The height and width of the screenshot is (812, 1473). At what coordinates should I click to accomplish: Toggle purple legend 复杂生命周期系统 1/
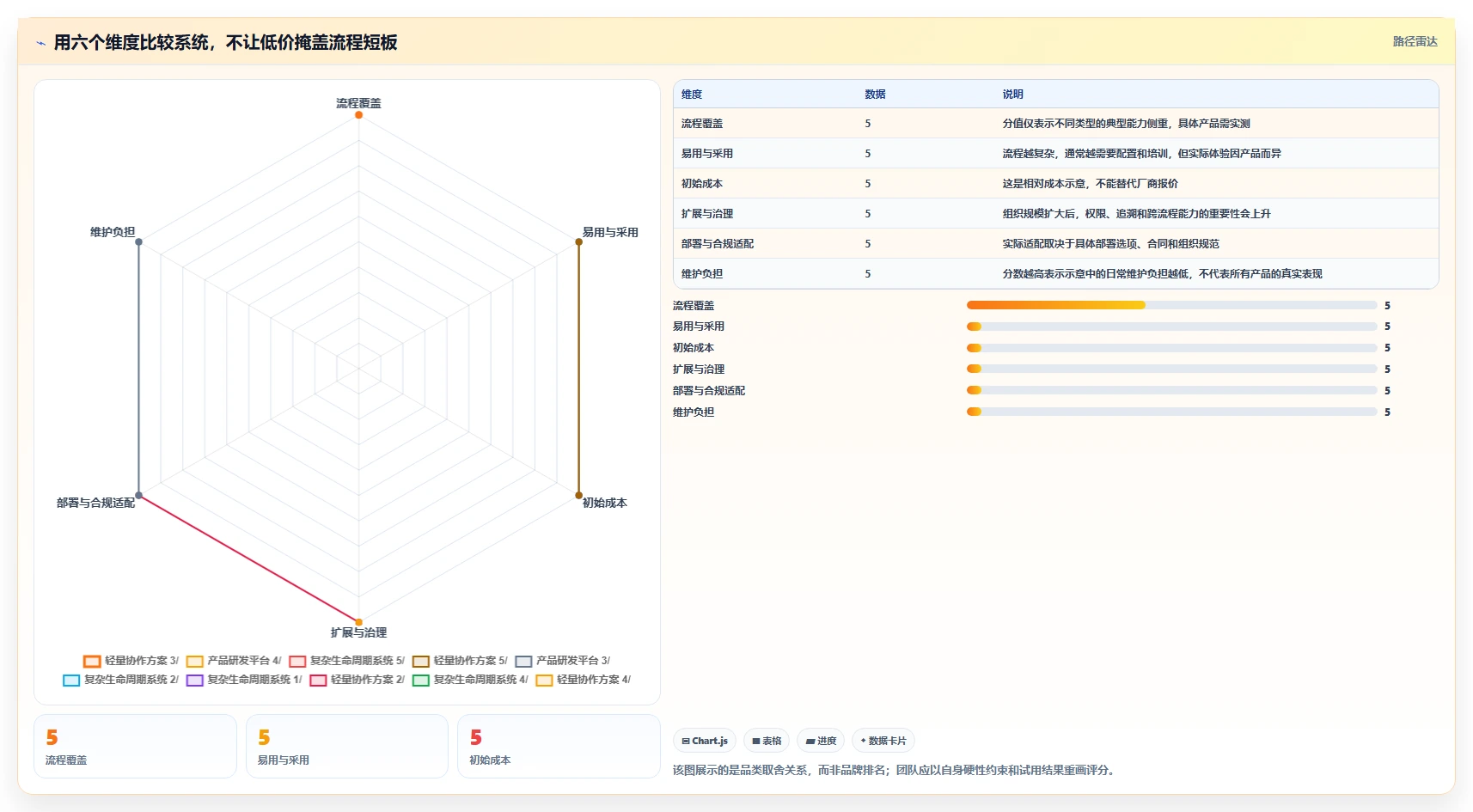[244, 680]
